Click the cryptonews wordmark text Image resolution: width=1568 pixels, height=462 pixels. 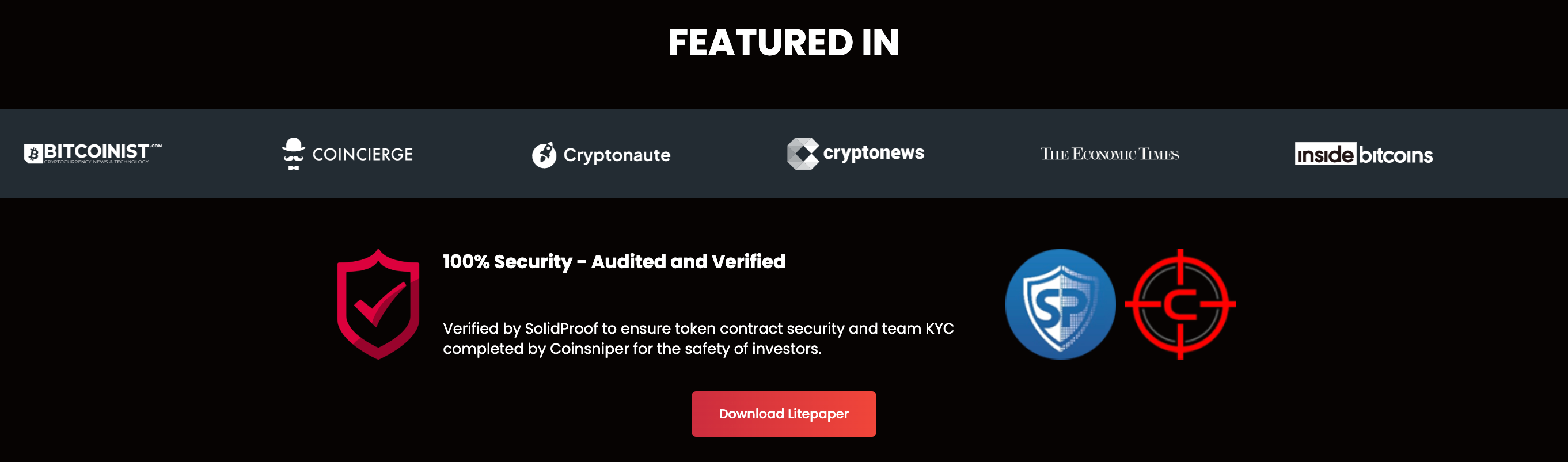point(874,152)
